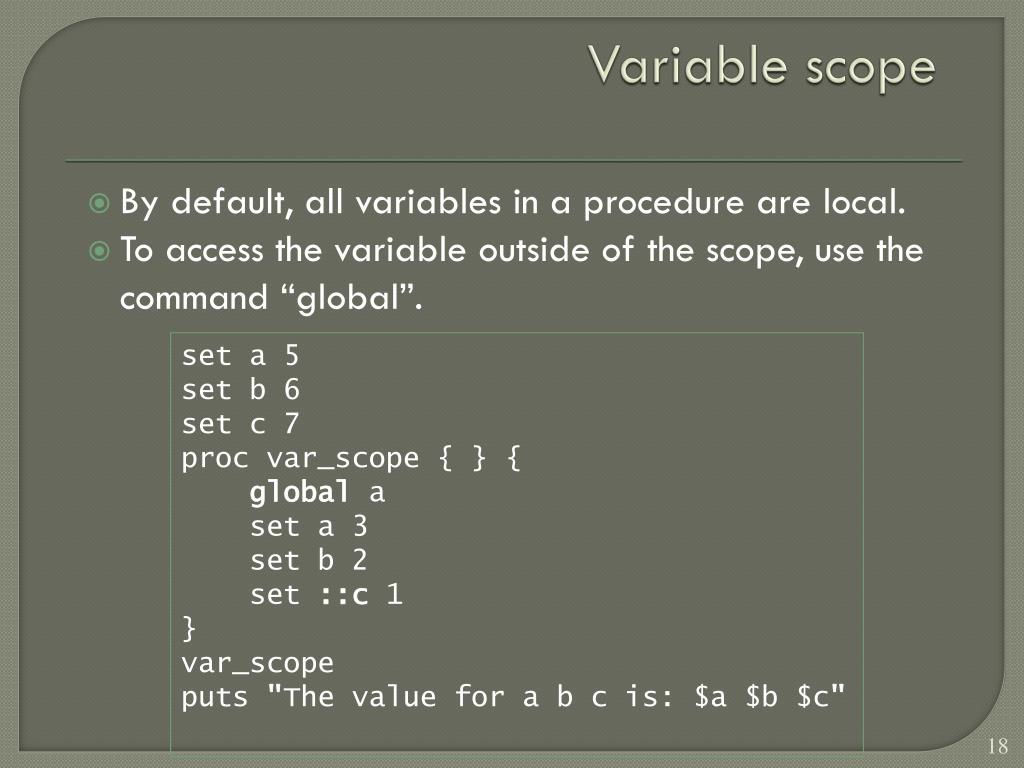Click the code line 'set b 6'
Image resolution: width=1024 pixels, height=768 pixels.
coord(240,390)
